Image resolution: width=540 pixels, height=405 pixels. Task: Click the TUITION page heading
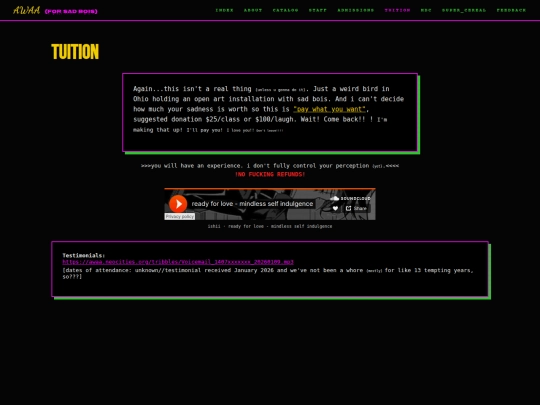(75, 52)
